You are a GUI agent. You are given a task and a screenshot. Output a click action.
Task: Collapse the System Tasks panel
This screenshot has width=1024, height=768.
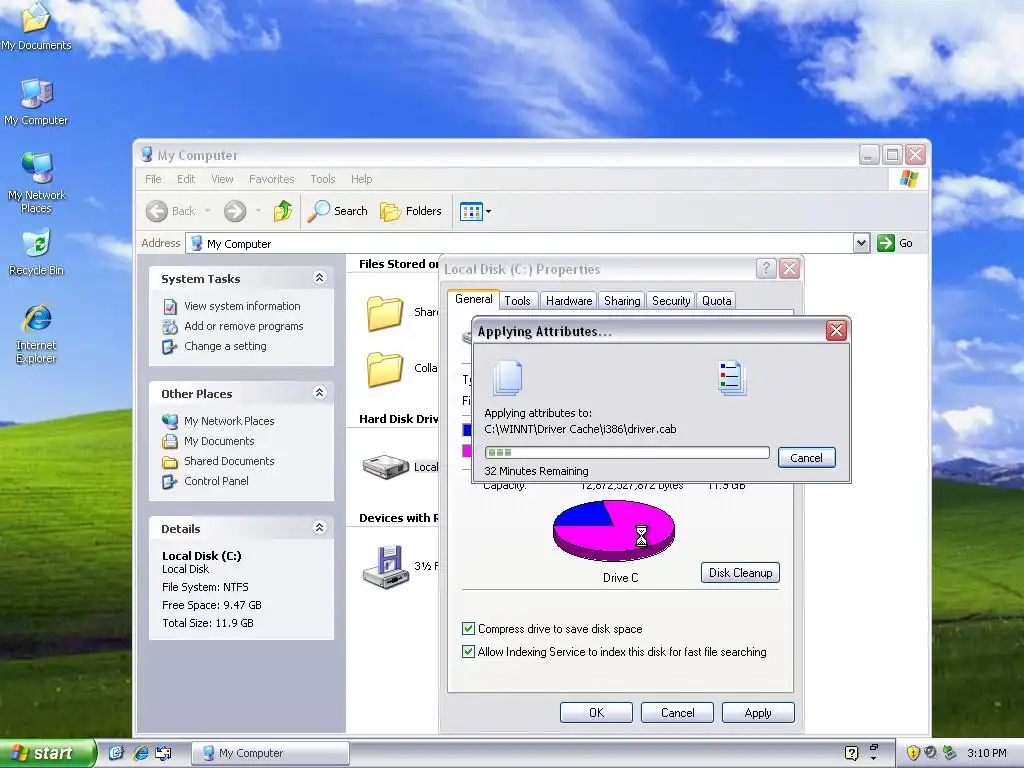[x=319, y=278]
